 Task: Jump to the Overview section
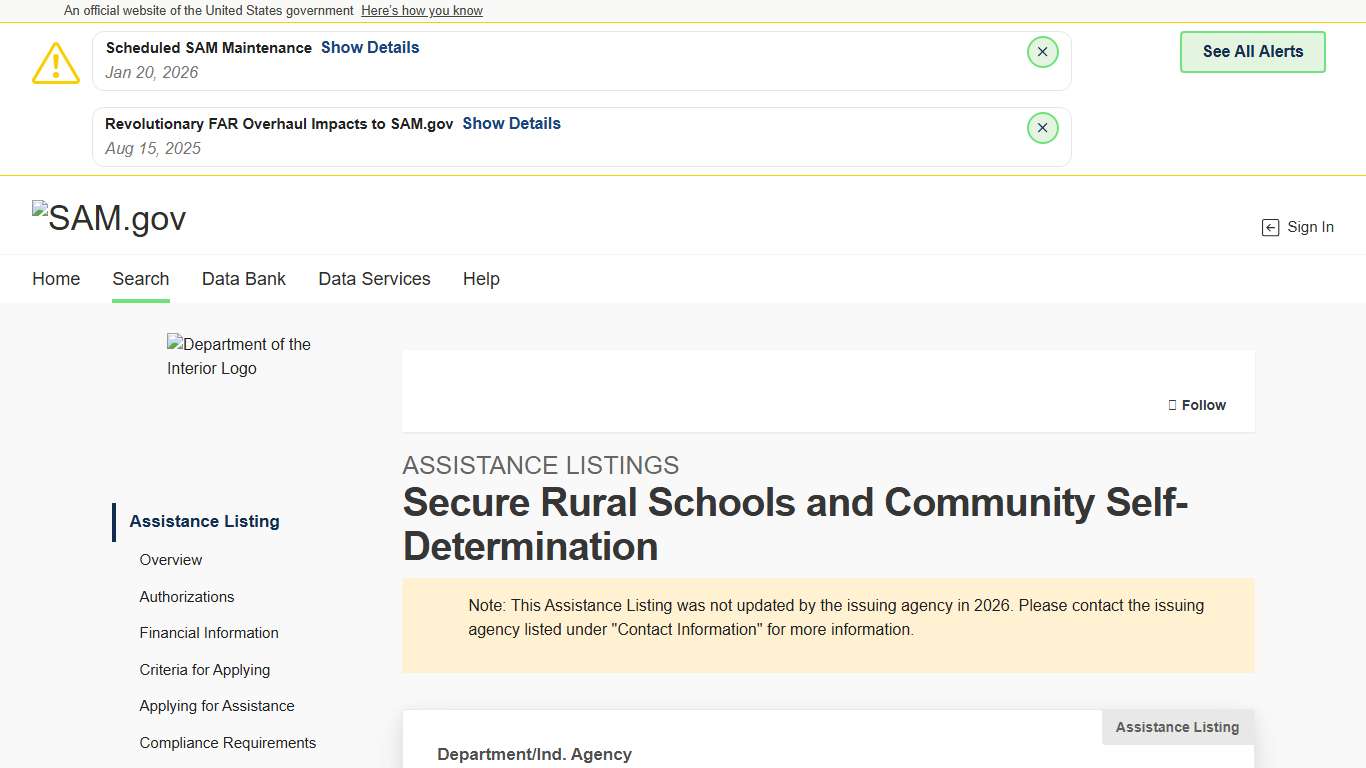click(x=171, y=560)
